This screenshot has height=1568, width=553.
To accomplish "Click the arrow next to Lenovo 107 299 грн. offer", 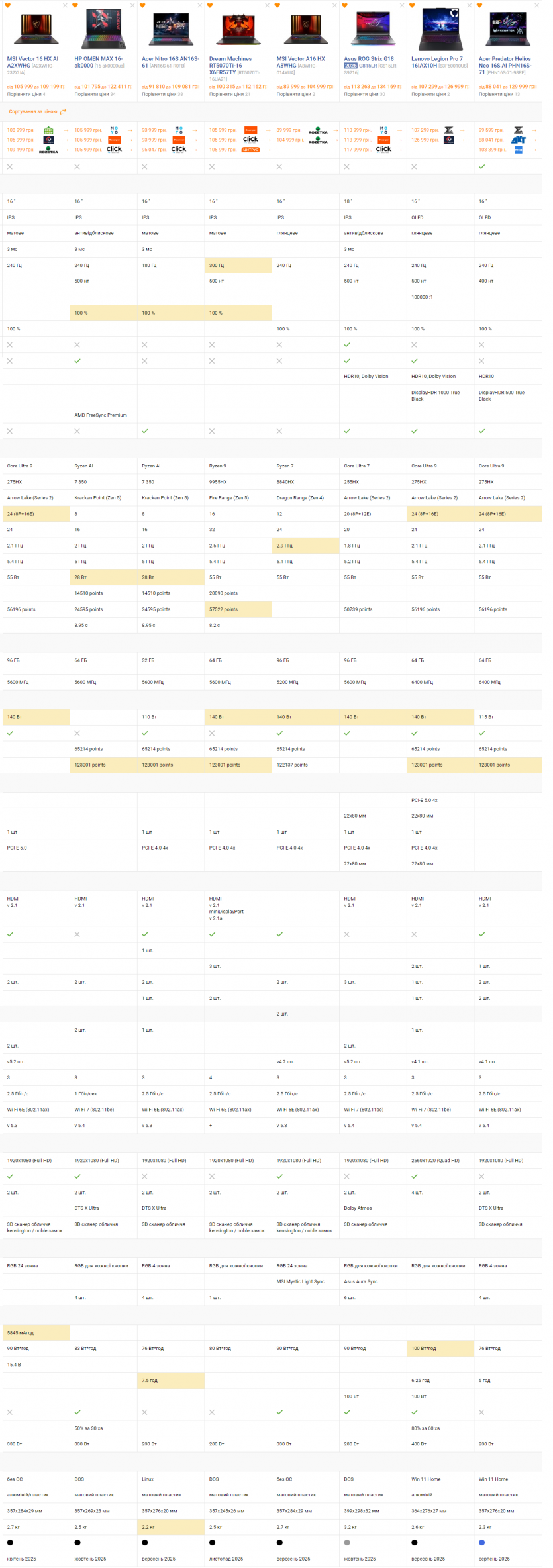I will pyautogui.click(x=467, y=130).
